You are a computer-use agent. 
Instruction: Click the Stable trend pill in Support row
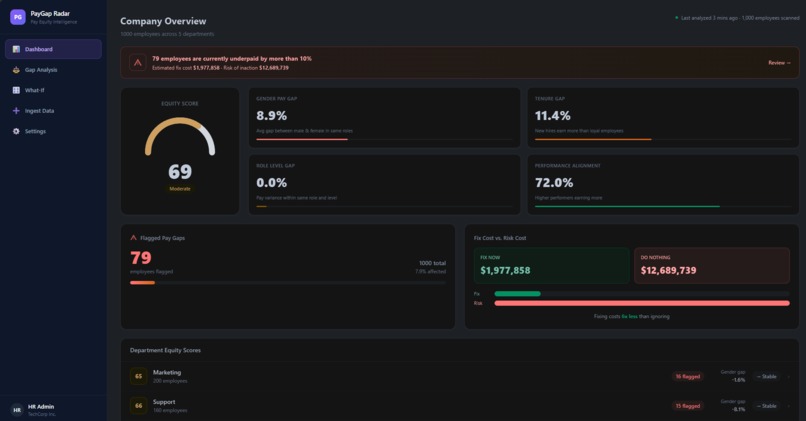tap(766, 406)
